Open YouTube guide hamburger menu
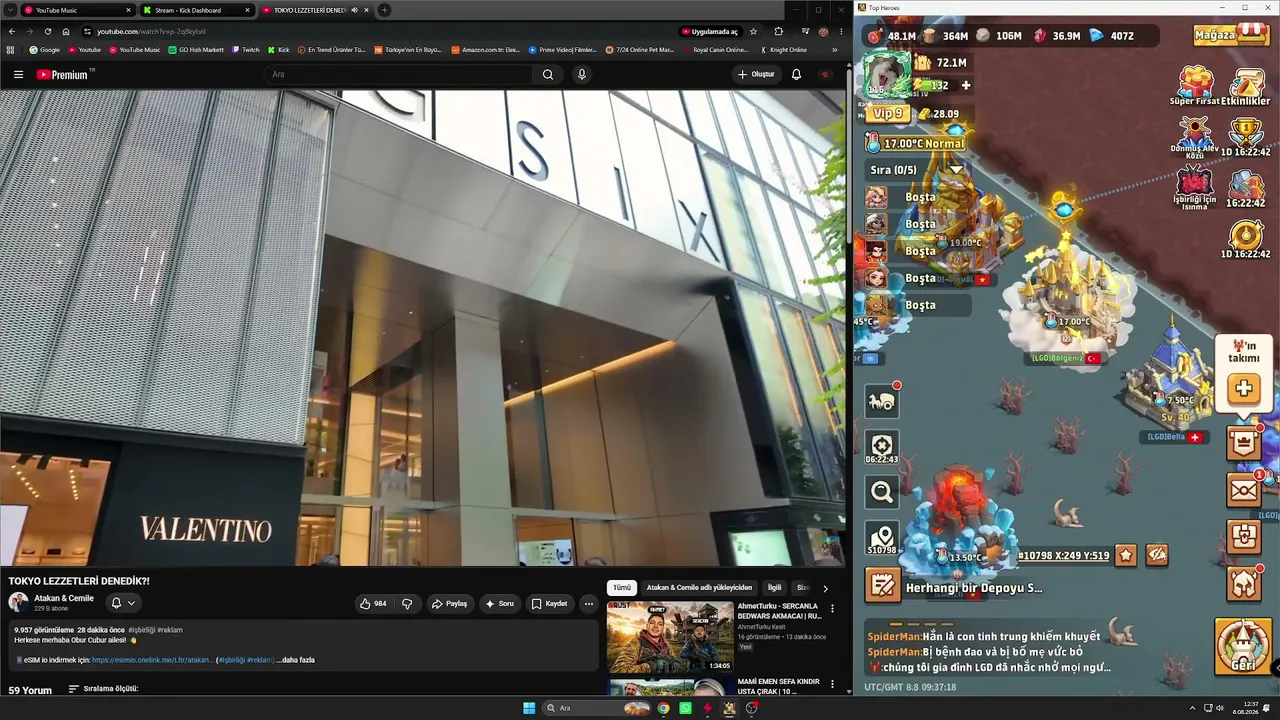1280x720 pixels. pyautogui.click(x=18, y=74)
